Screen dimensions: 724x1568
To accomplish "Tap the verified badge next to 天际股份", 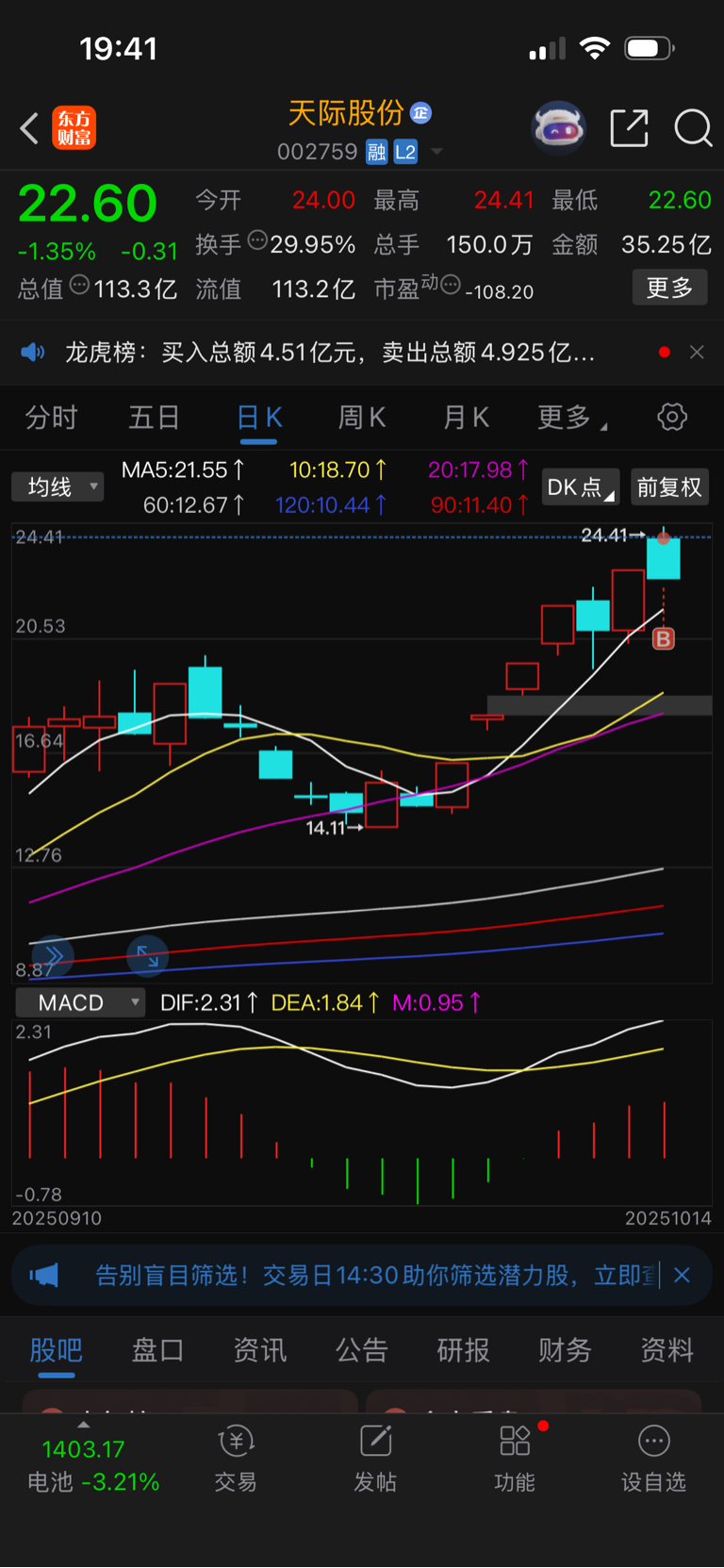I will pyautogui.click(x=421, y=113).
